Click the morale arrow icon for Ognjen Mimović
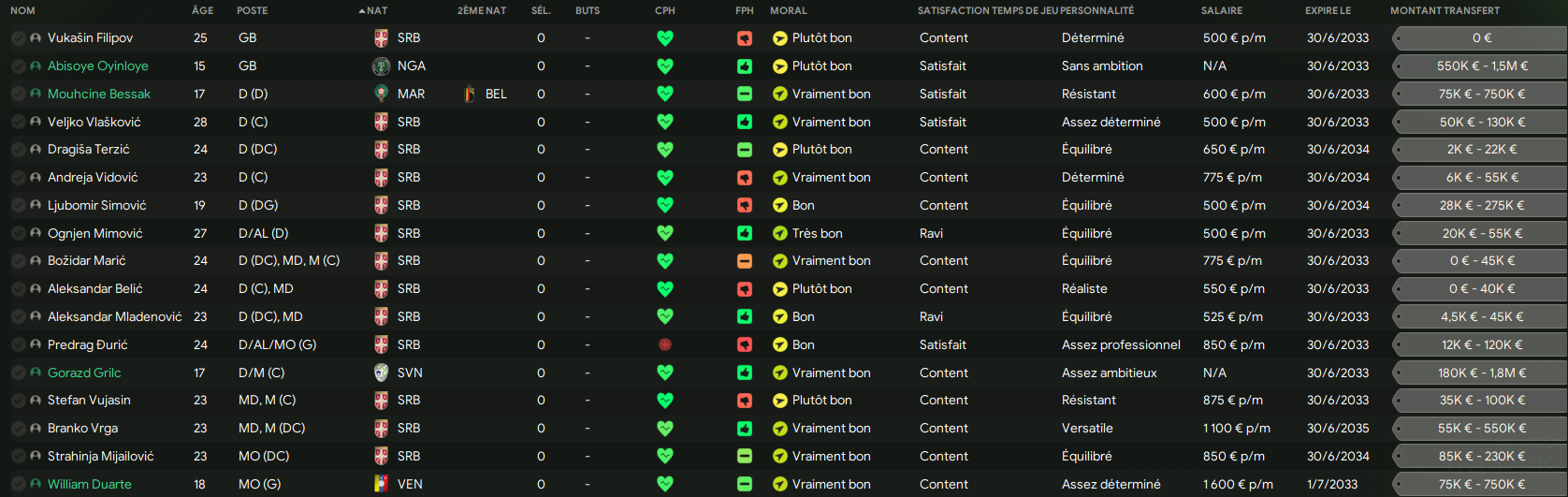 780,233
